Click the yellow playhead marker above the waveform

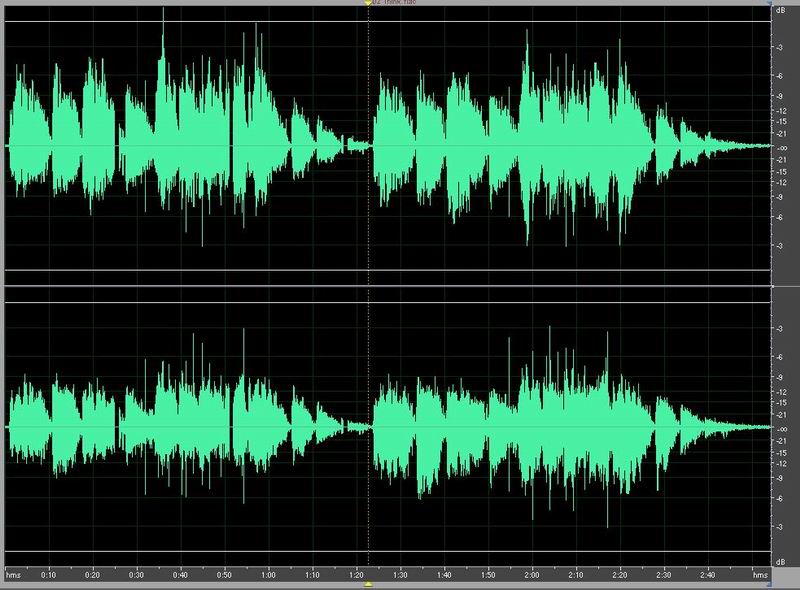pos(368,3)
